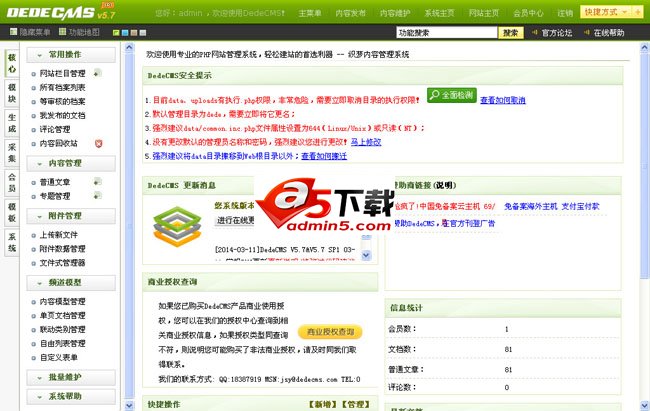Select the gray skin color swatch
This screenshot has width=650, height=411.
[143, 32]
